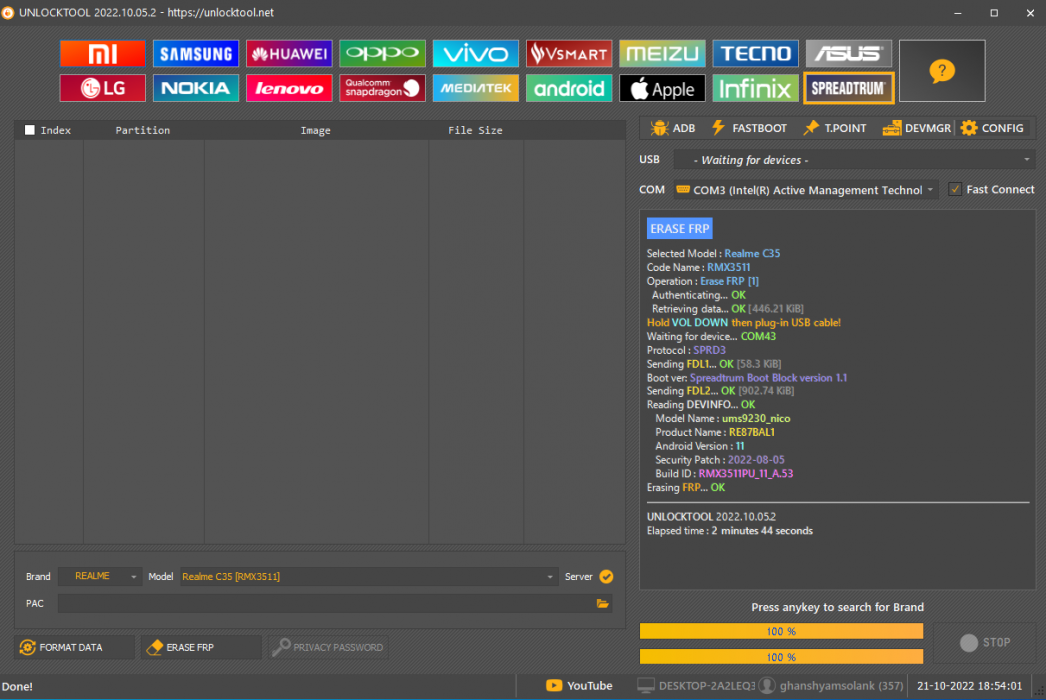Click the ERASE FRP log header label
Viewport: 1046px width, 700px height.
679,229
